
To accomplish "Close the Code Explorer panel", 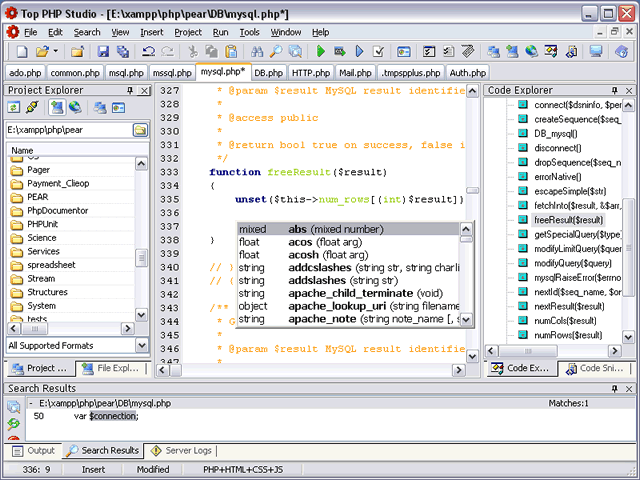I will pyautogui.click(x=629, y=91).
